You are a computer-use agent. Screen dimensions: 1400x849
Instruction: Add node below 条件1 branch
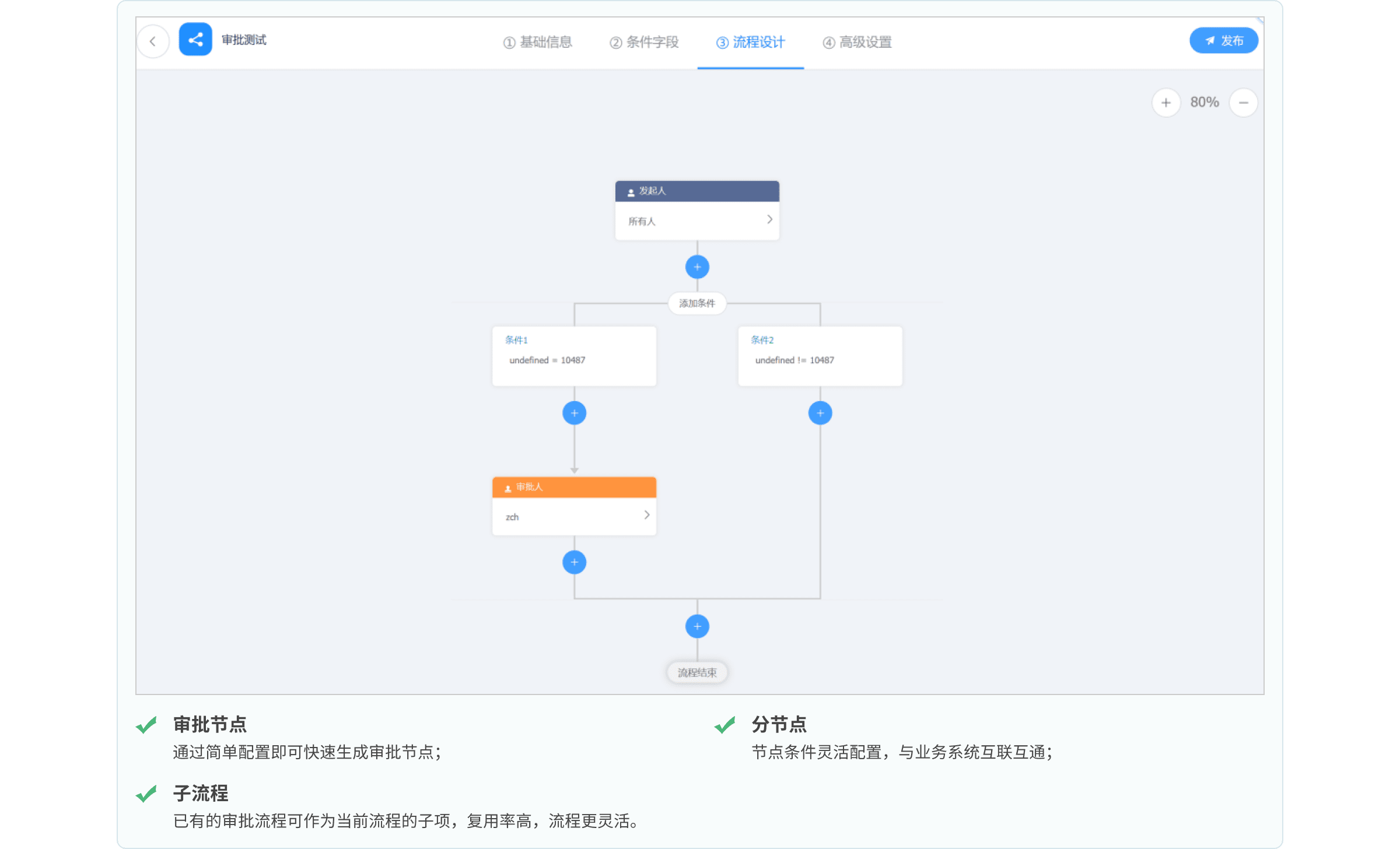tap(574, 413)
